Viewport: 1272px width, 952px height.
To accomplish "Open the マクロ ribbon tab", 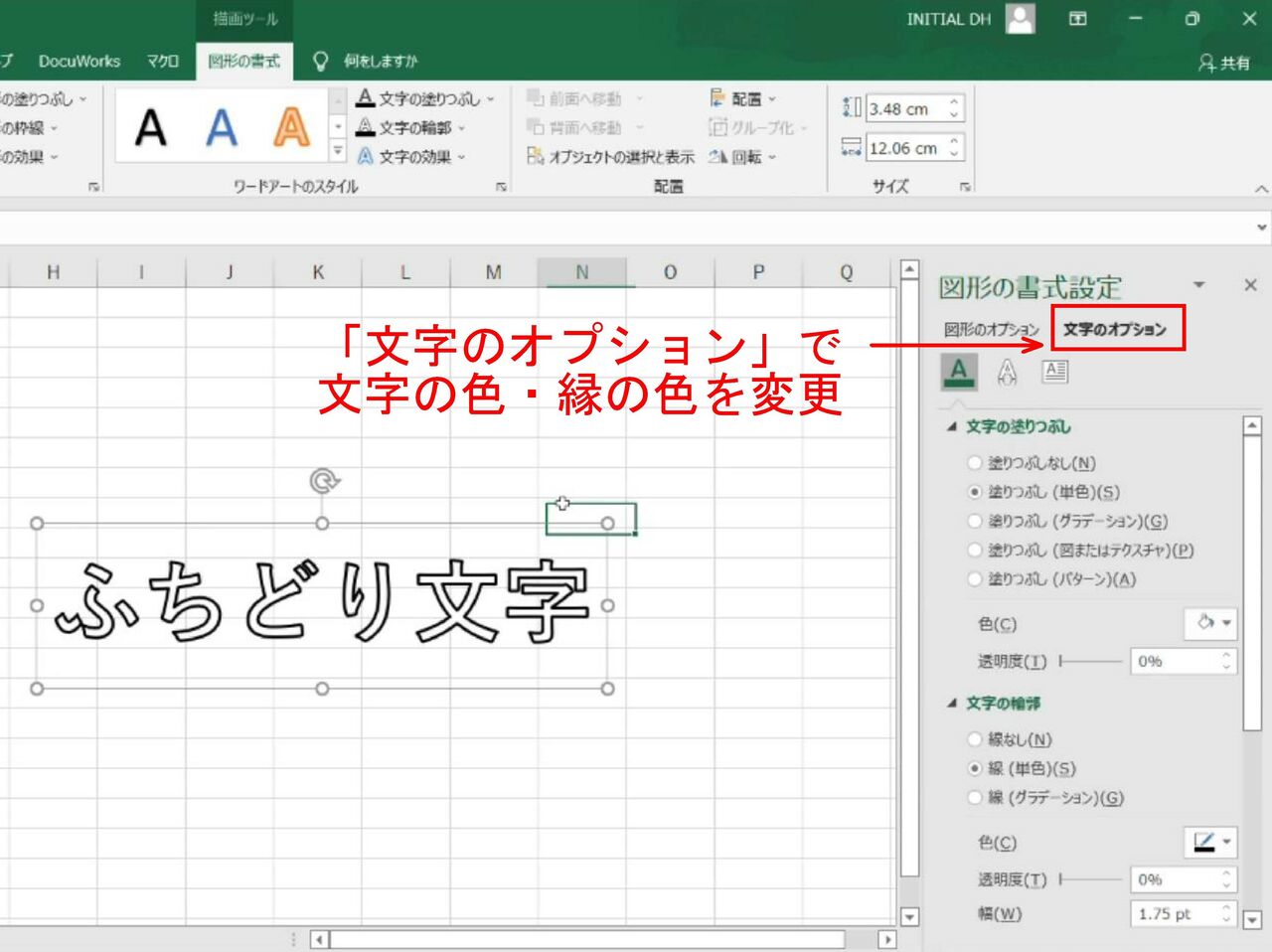I will click(162, 61).
